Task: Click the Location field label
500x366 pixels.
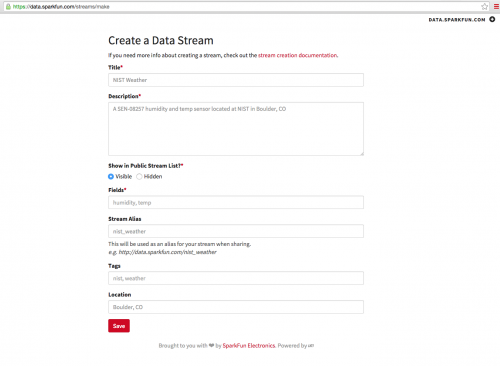Action: click(120, 295)
